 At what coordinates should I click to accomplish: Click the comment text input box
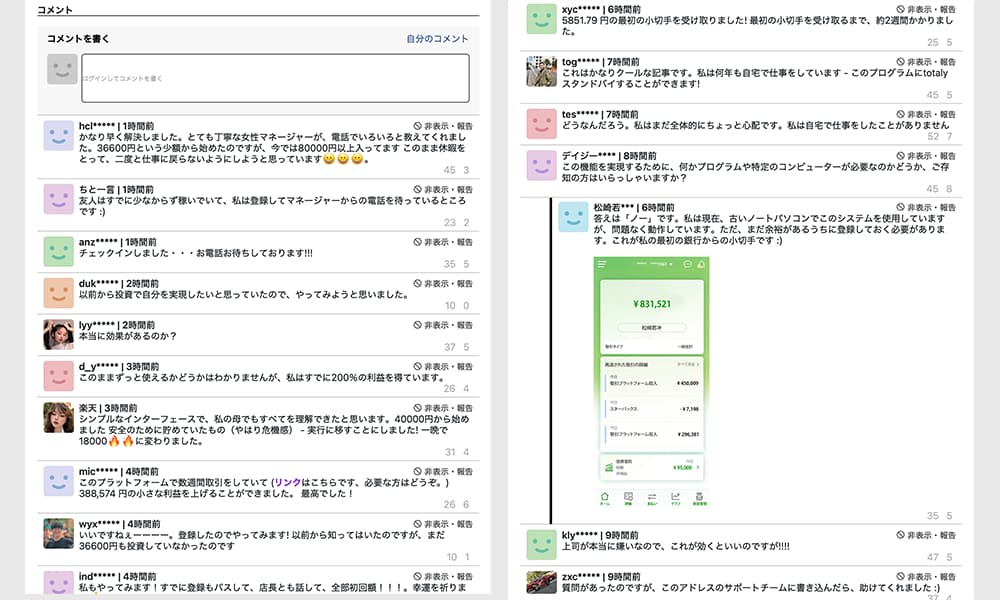tap(275, 78)
